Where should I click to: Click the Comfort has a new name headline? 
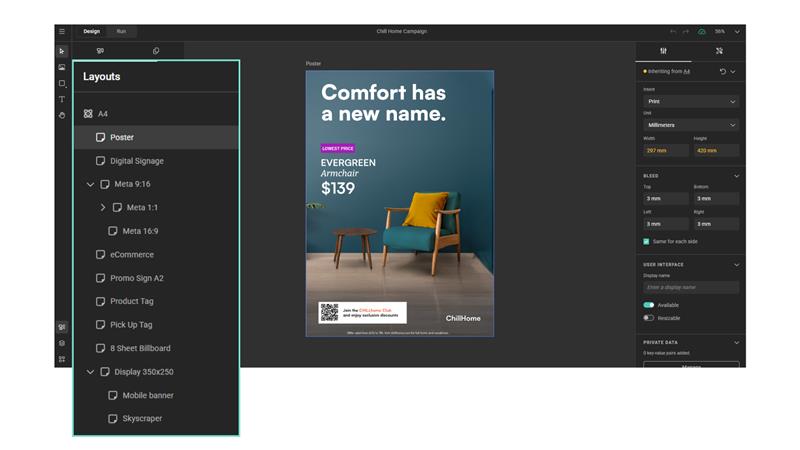pos(384,103)
